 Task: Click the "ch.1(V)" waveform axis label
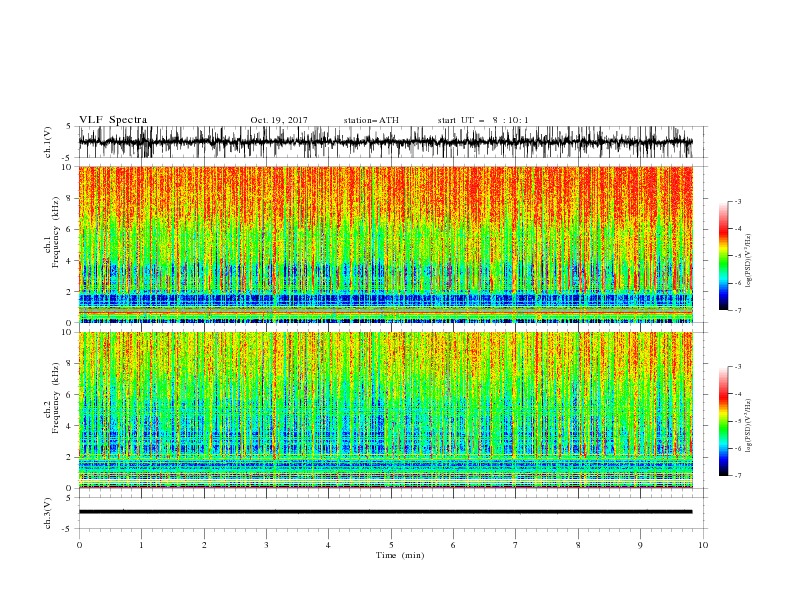(x=48, y=142)
